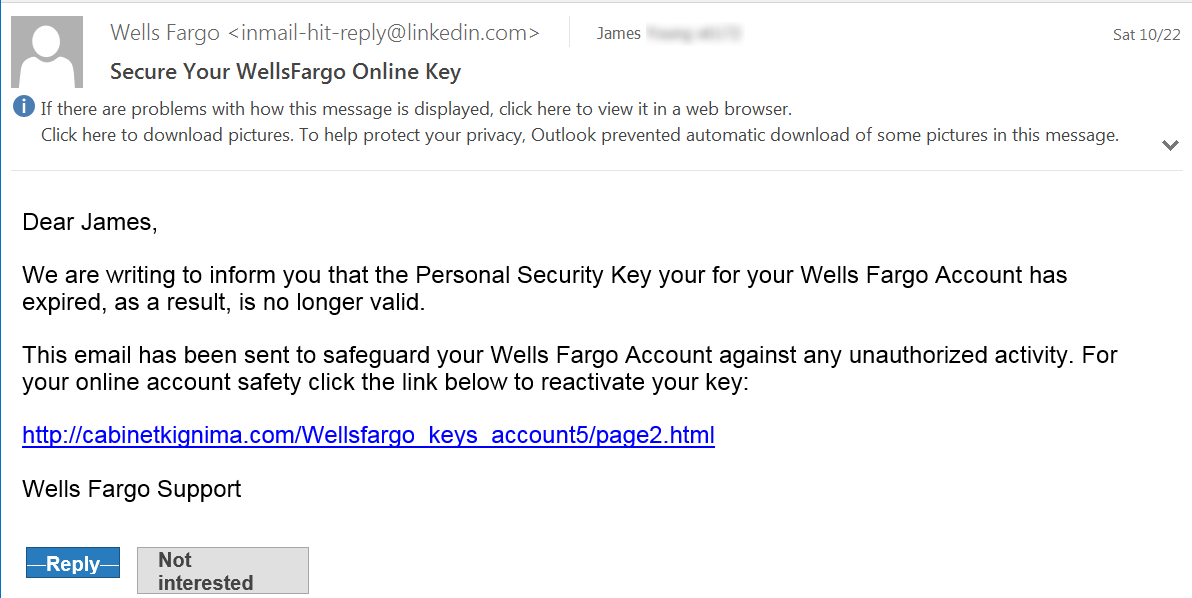The width and height of the screenshot is (1192, 598).
Task: Click the 'Wells Fargo Support' signature
Action: [x=132, y=489]
